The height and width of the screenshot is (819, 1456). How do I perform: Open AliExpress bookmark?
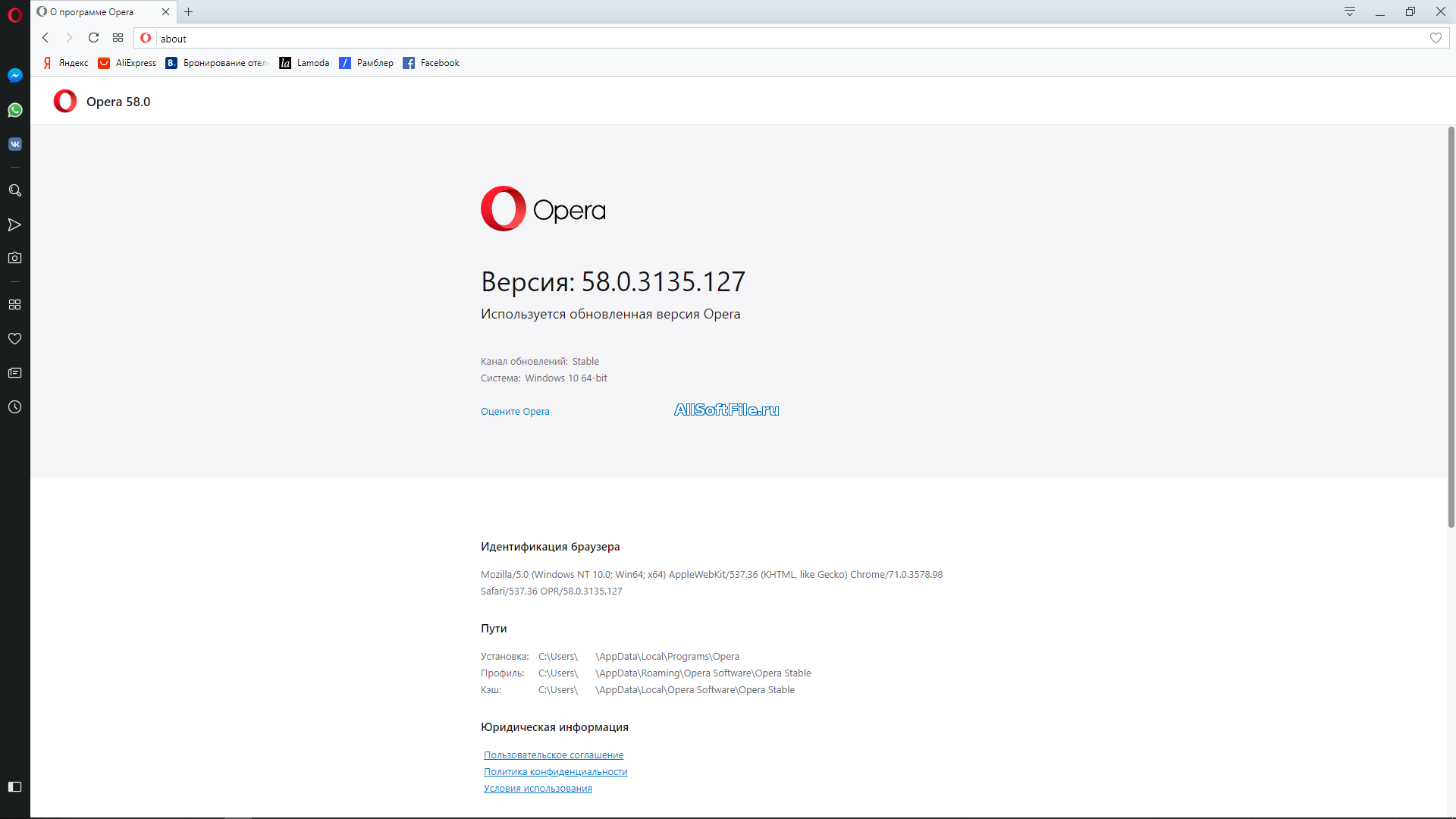[127, 63]
